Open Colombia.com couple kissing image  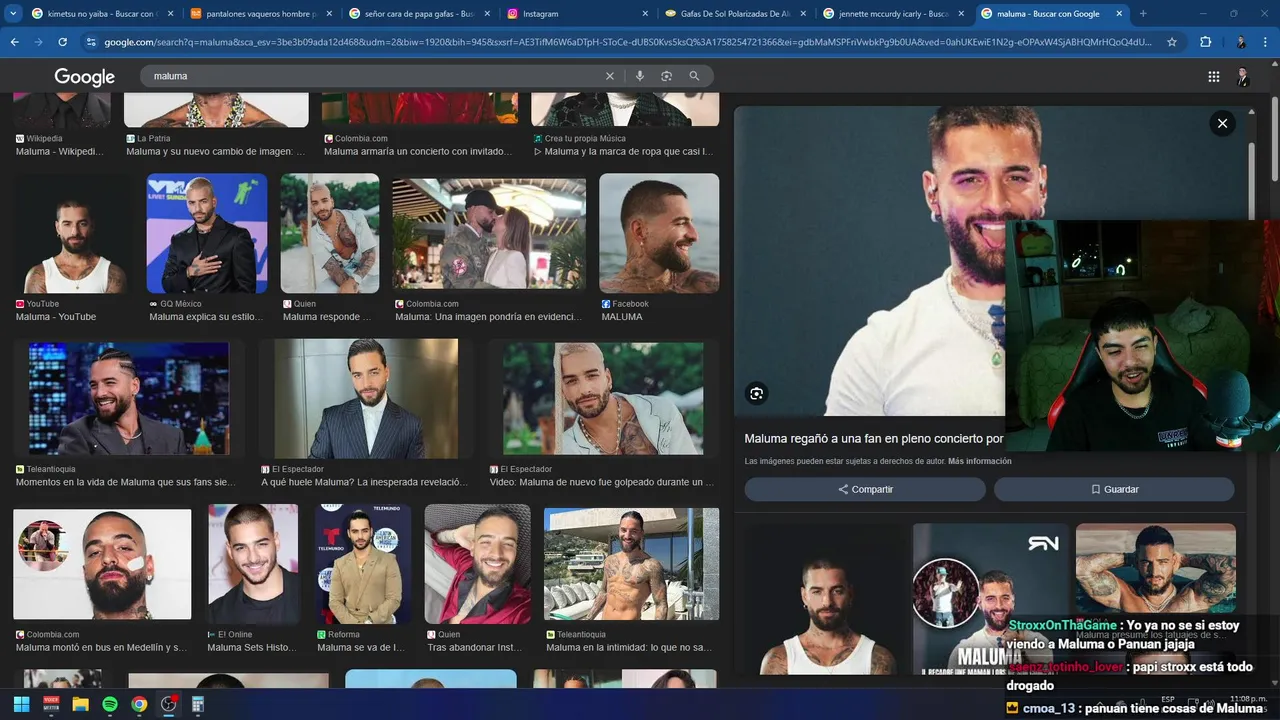tap(489, 233)
